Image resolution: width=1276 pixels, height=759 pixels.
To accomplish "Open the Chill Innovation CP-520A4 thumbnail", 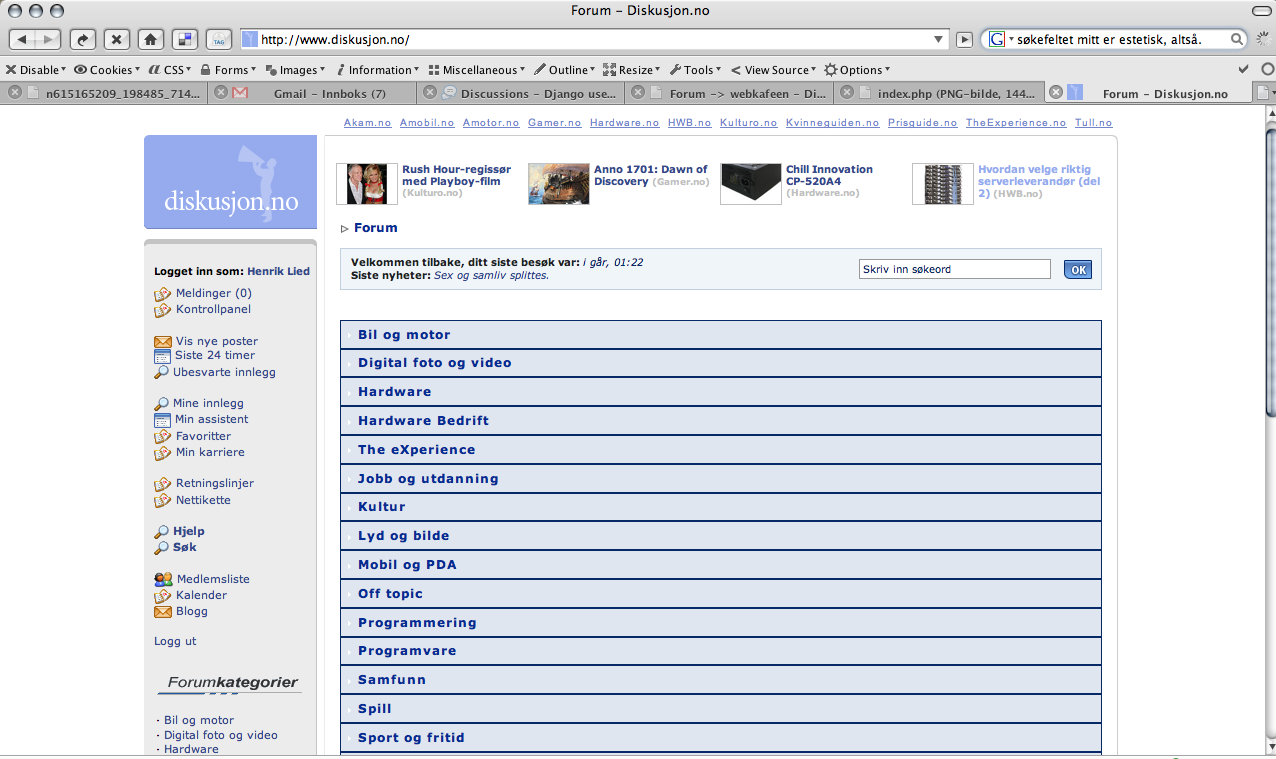I will coord(751,184).
